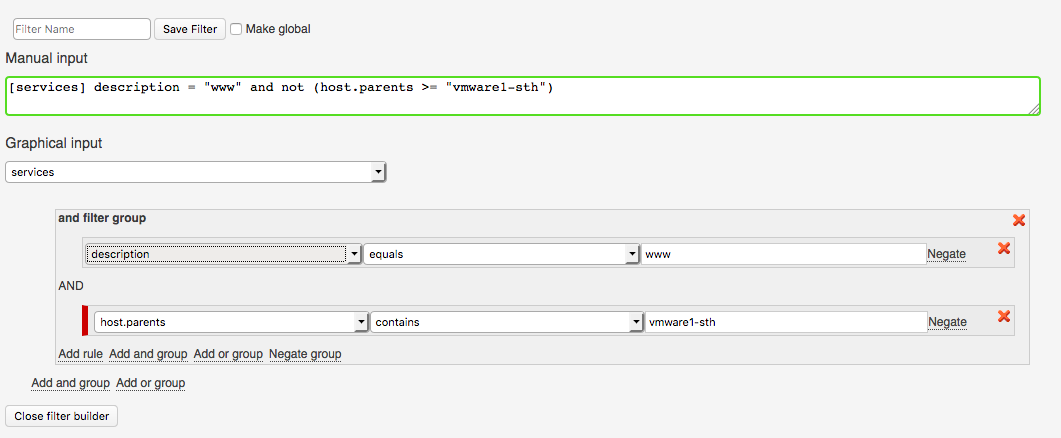Delete the and filter group with red X
The width and height of the screenshot is (1061, 438).
coord(1019,220)
